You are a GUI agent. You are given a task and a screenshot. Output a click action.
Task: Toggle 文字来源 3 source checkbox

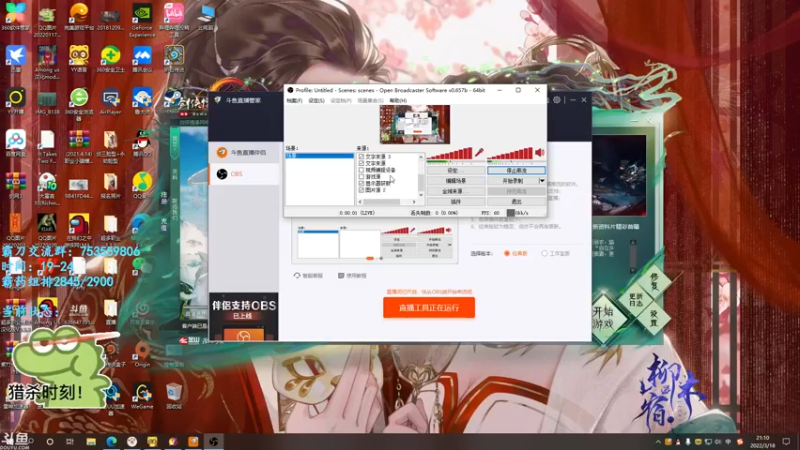[361, 157]
